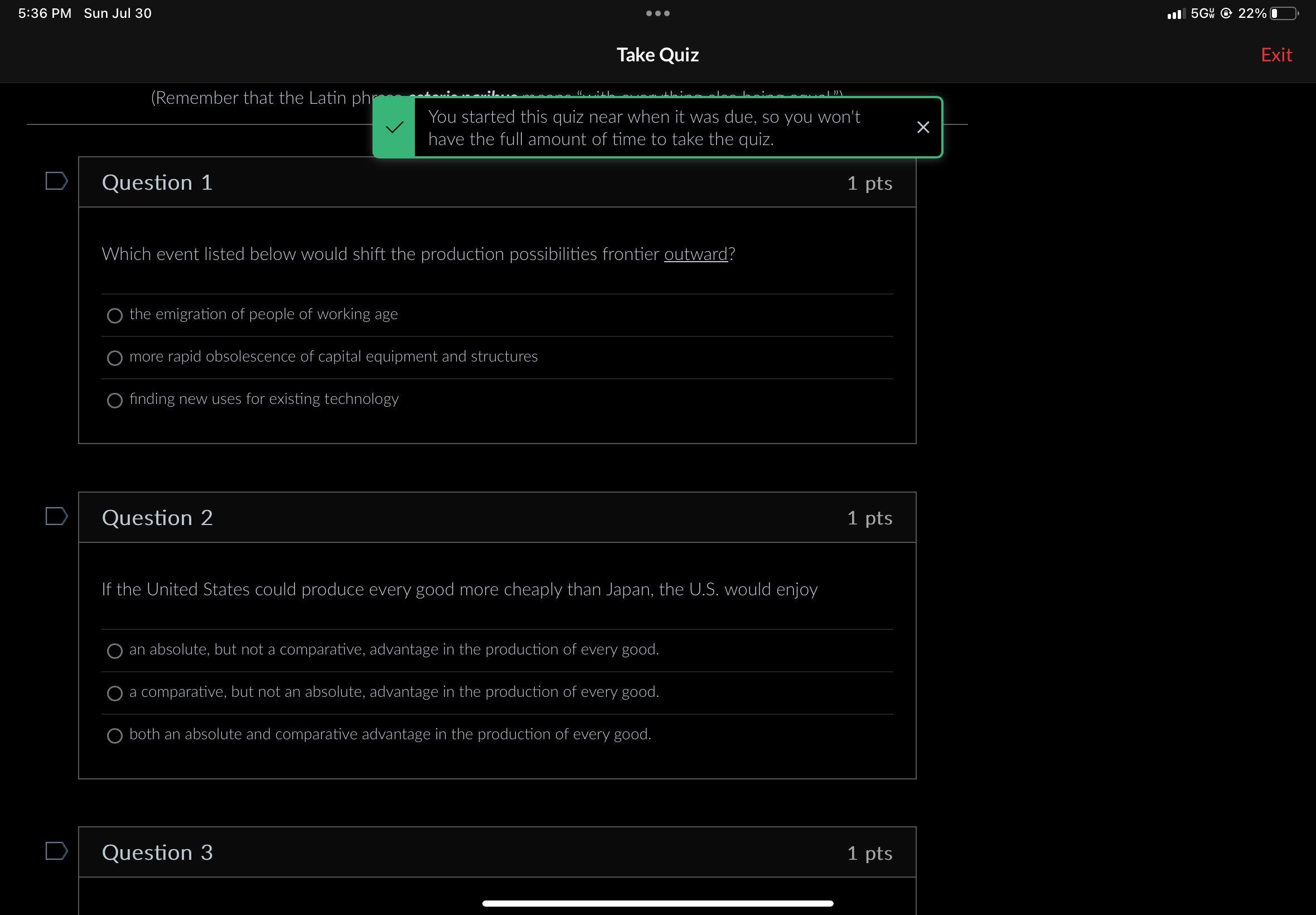The height and width of the screenshot is (915, 1316).
Task: Dismiss the quiz time warning notification
Action: click(x=922, y=127)
